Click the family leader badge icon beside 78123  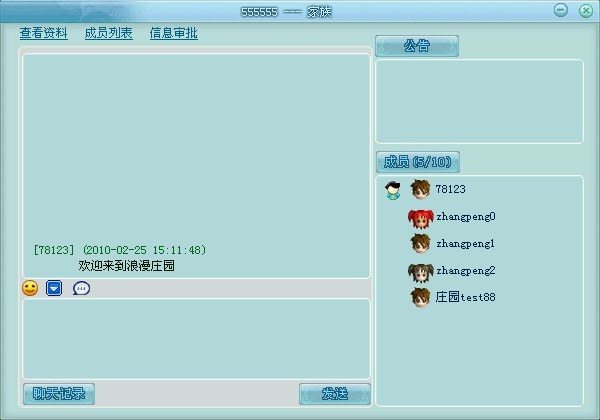394,190
